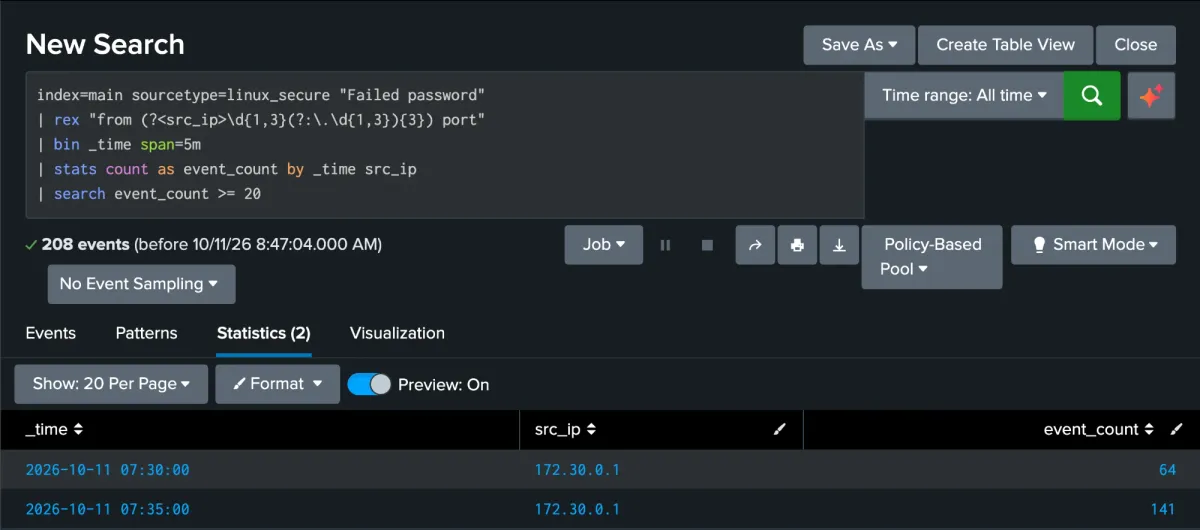Click the 208 events status text

pos(86,244)
